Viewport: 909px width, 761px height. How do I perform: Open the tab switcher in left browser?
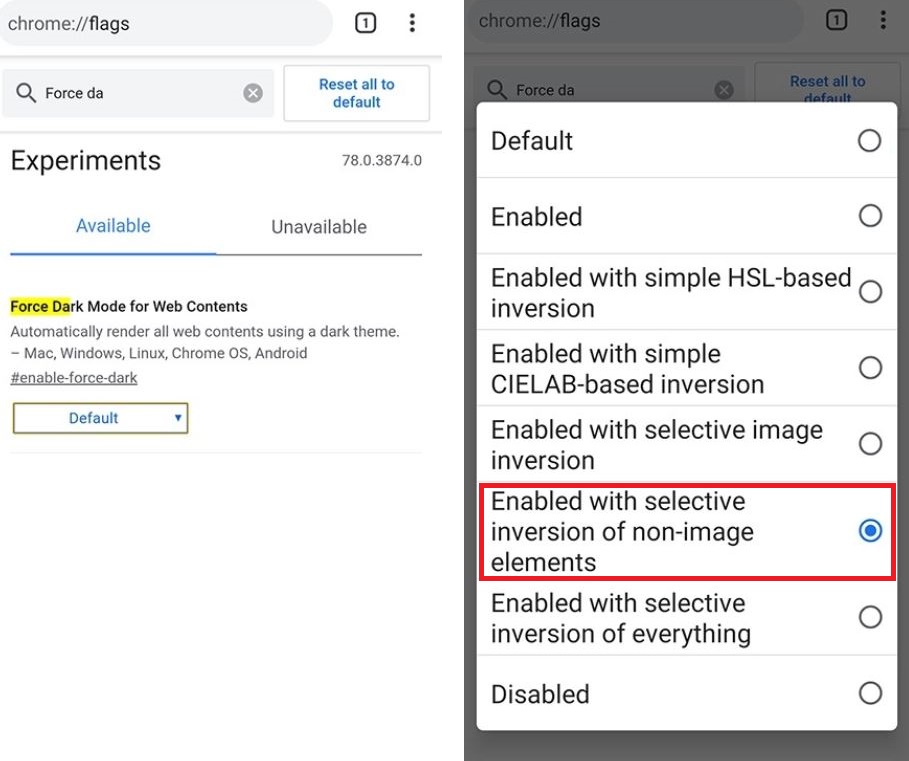click(365, 23)
